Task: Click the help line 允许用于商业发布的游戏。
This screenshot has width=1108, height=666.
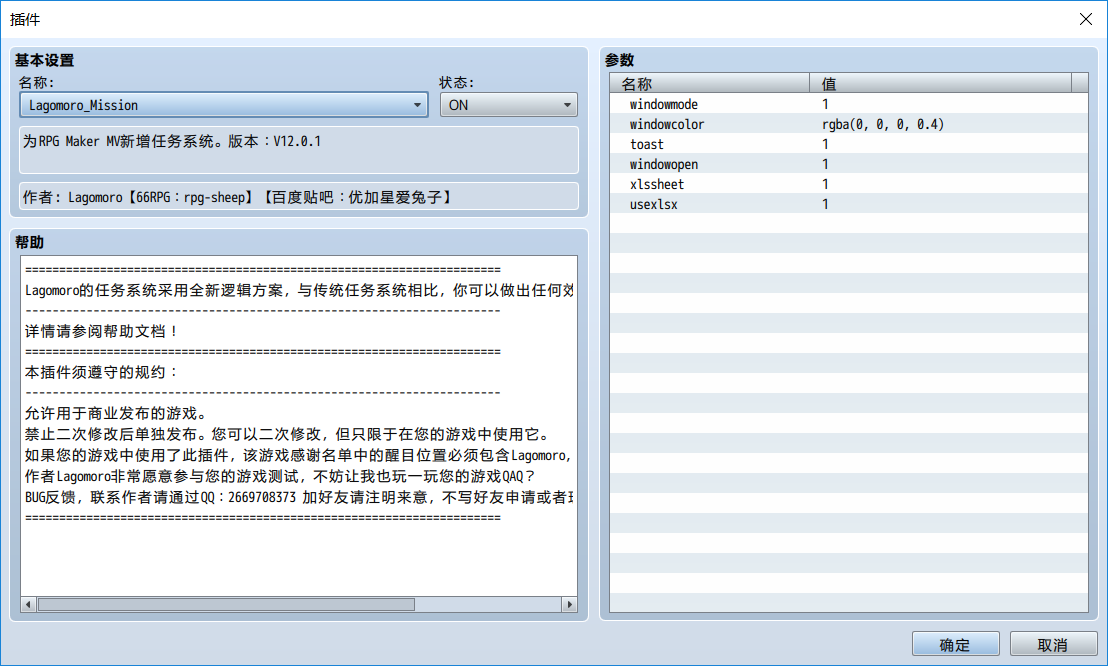Action: (118, 414)
